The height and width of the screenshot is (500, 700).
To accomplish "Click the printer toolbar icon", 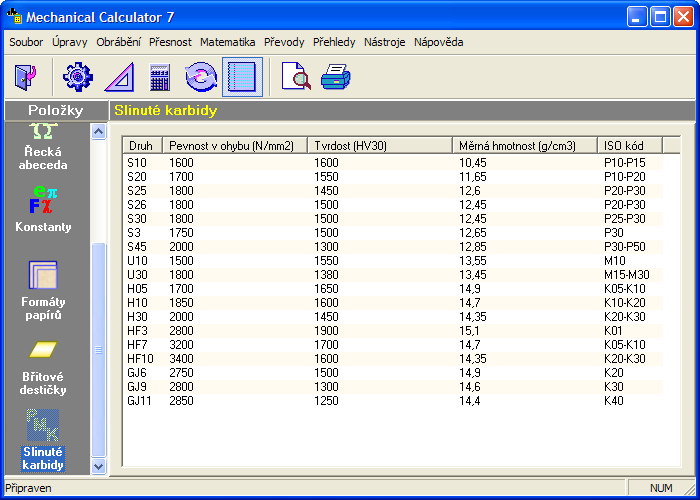I will coord(336,77).
